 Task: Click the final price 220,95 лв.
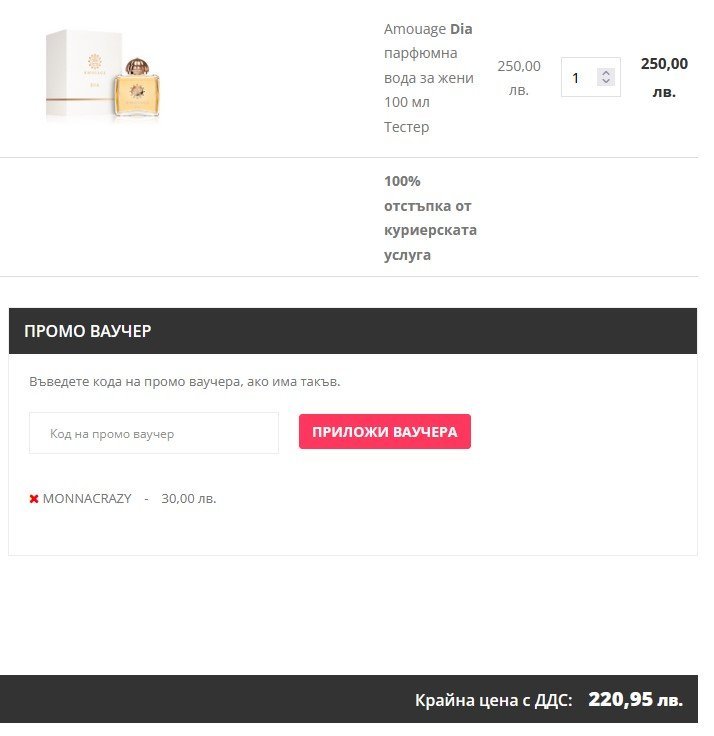(635, 700)
